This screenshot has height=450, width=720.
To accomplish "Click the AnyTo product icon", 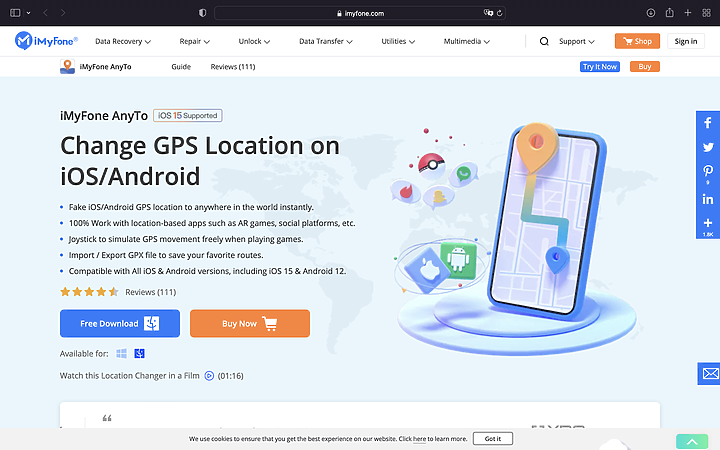I will click(68, 67).
